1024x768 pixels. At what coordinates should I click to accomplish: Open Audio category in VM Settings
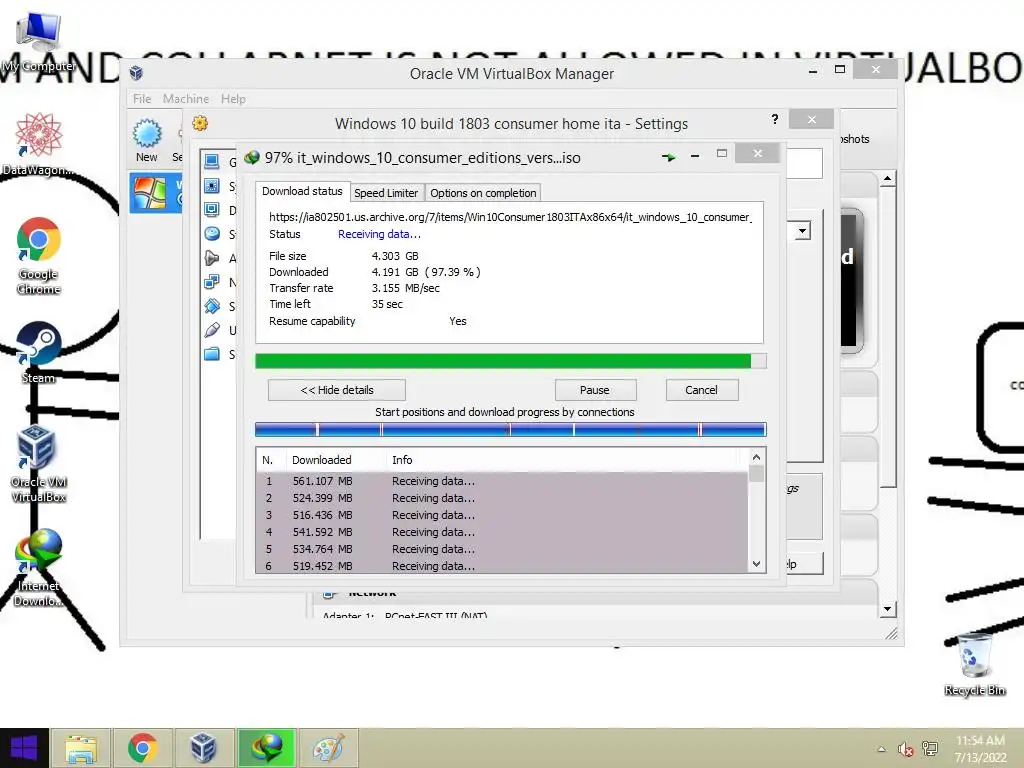tap(219, 258)
